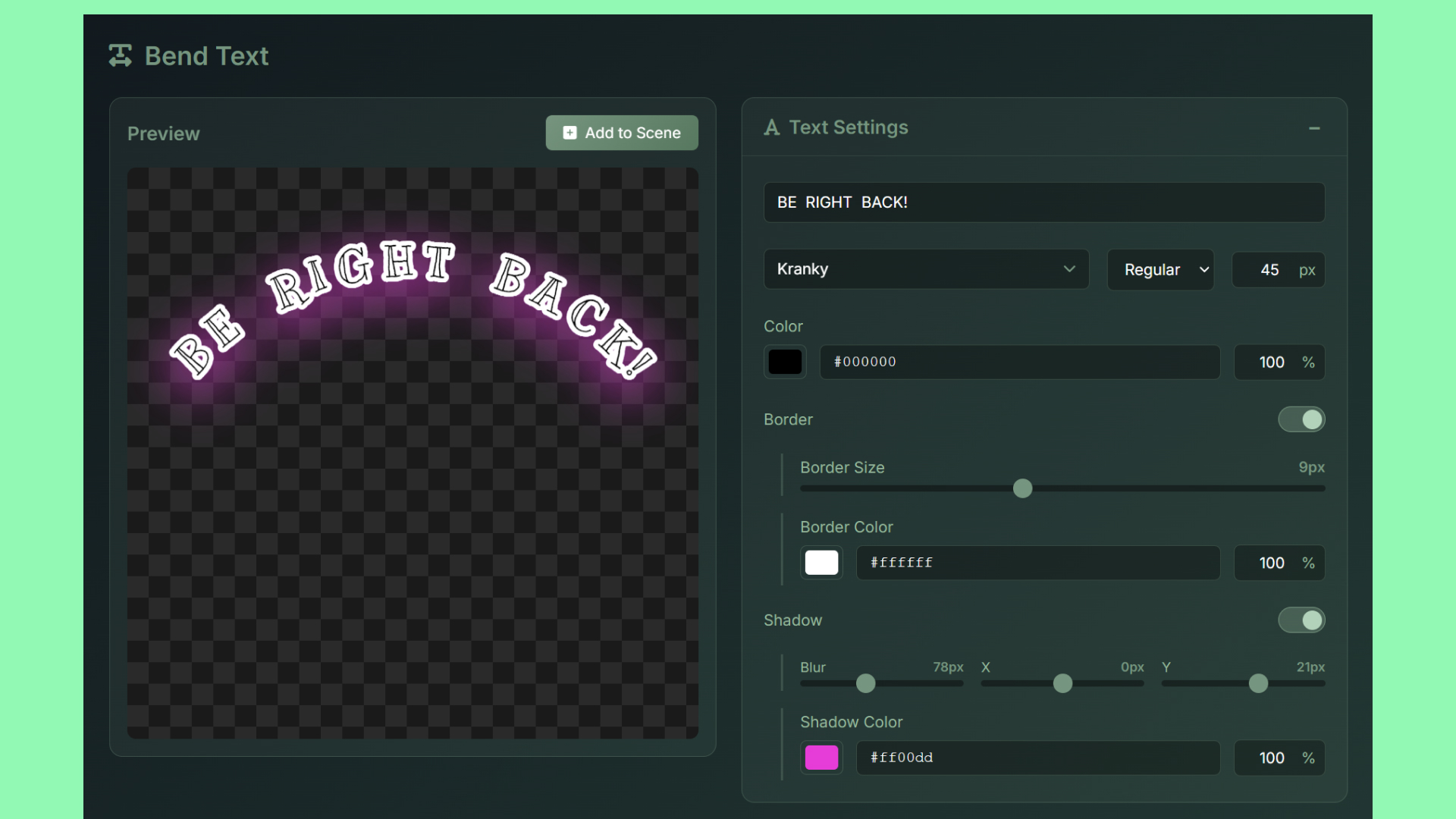
Task: Click the Border Color opacity 100 field
Action: (1279, 563)
